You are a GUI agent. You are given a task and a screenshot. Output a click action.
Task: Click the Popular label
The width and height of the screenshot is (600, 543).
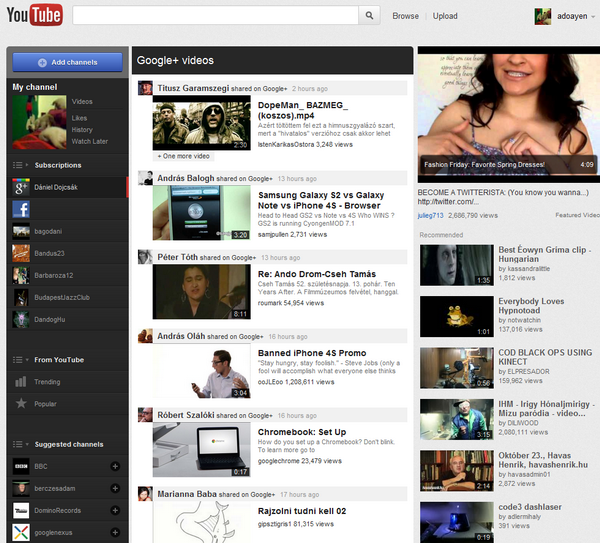(45, 404)
